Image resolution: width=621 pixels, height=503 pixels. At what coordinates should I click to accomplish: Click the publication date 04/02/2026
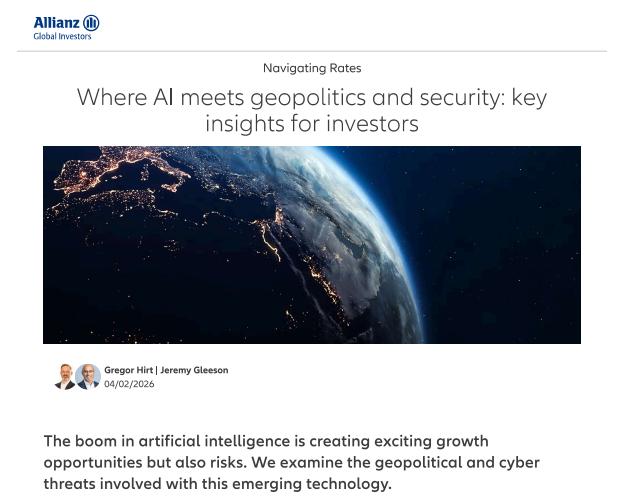(x=129, y=384)
